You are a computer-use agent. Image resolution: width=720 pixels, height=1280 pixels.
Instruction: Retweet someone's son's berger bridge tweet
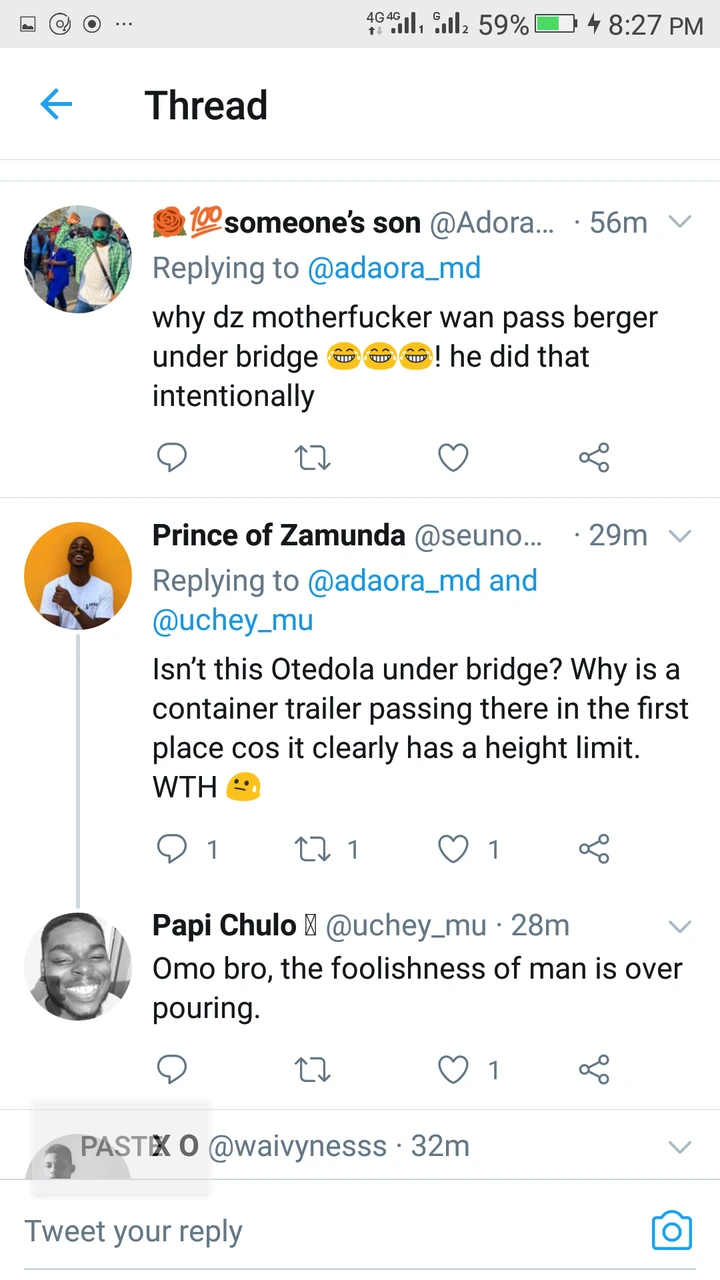click(x=313, y=458)
